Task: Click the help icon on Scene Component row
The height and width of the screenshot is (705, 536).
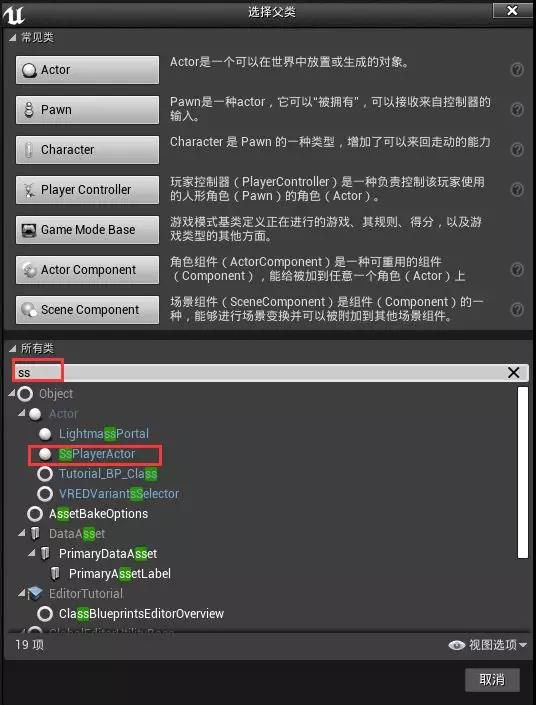Action: 517,309
